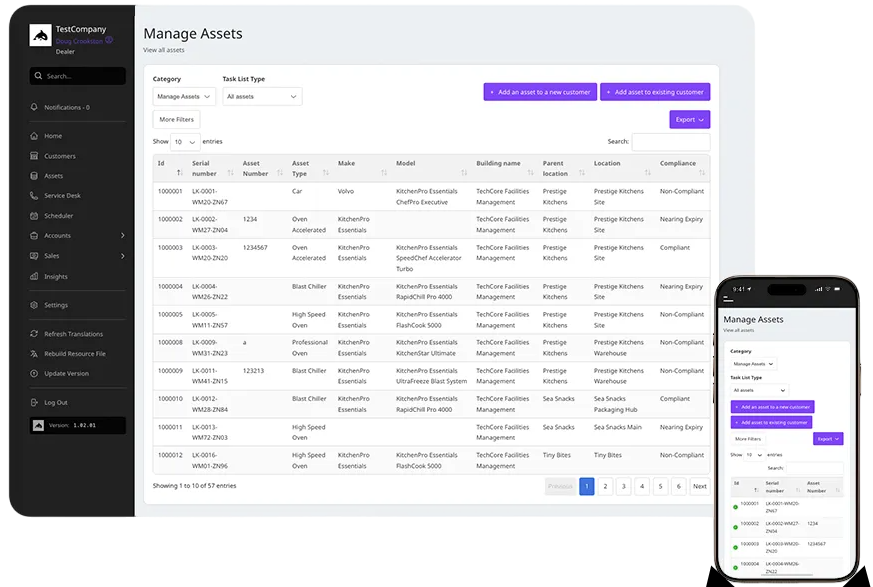Open the Home icon in sidebar
This screenshot has height=587, width=873.
[x=34, y=136]
